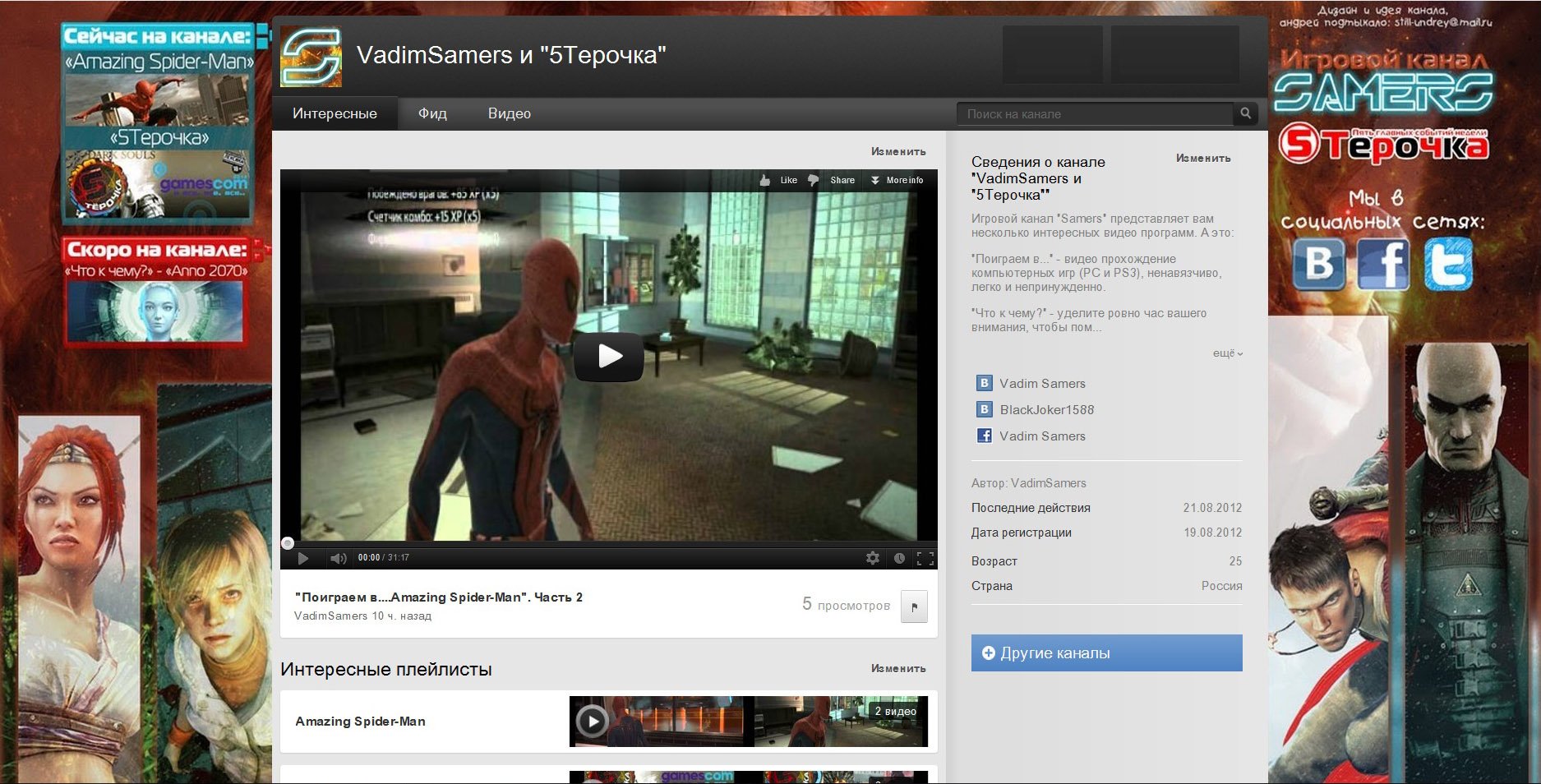Click the Дата регистрации value 19.08.2012

(1212, 533)
